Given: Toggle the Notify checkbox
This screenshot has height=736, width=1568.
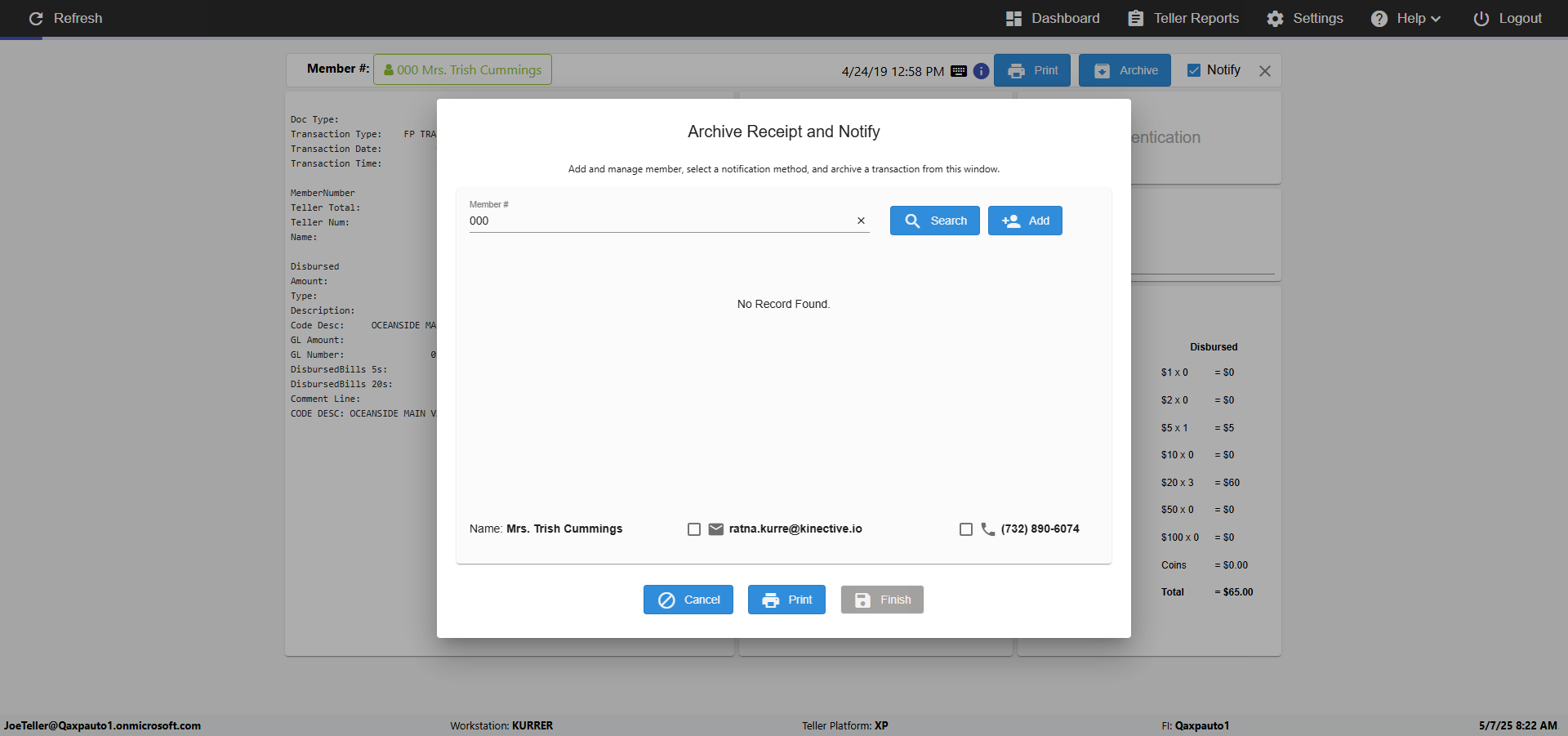Looking at the screenshot, I should pyautogui.click(x=1193, y=70).
